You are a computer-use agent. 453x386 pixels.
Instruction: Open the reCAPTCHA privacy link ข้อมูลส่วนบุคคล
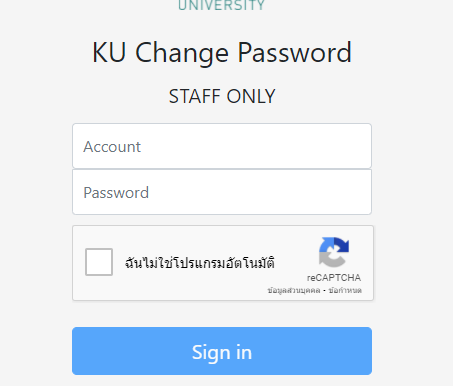tap(294, 290)
